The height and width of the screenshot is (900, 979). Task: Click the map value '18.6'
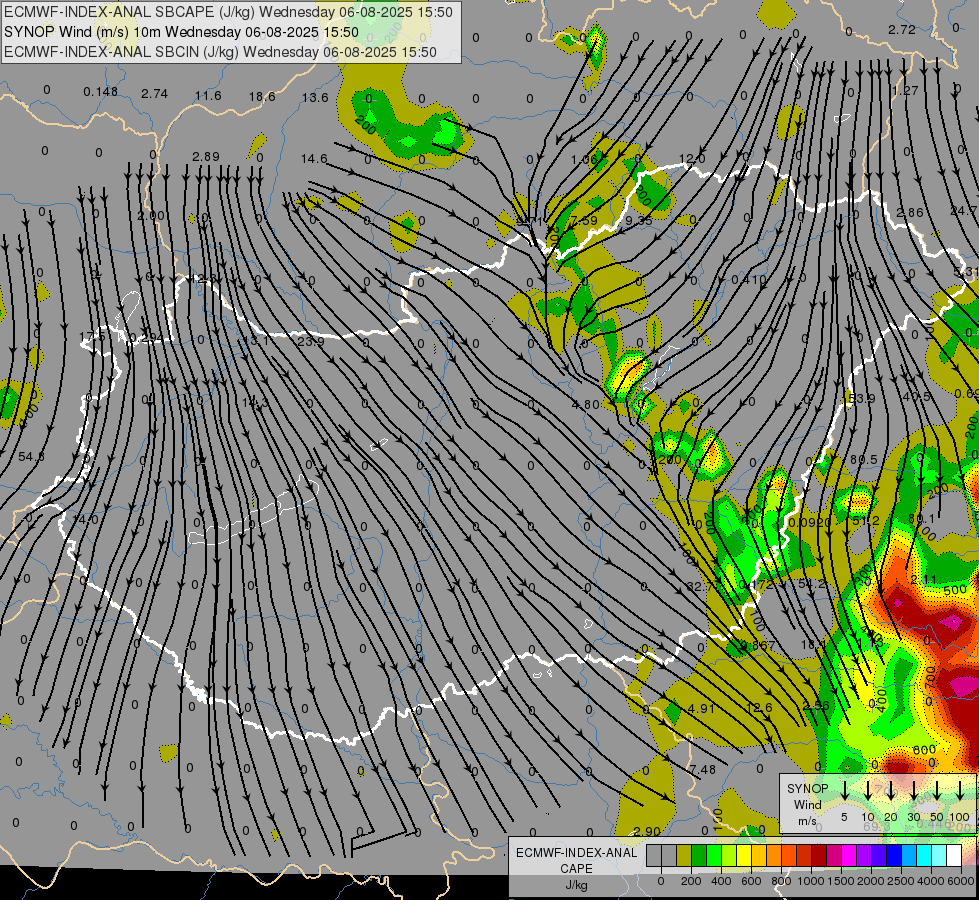tap(262, 96)
